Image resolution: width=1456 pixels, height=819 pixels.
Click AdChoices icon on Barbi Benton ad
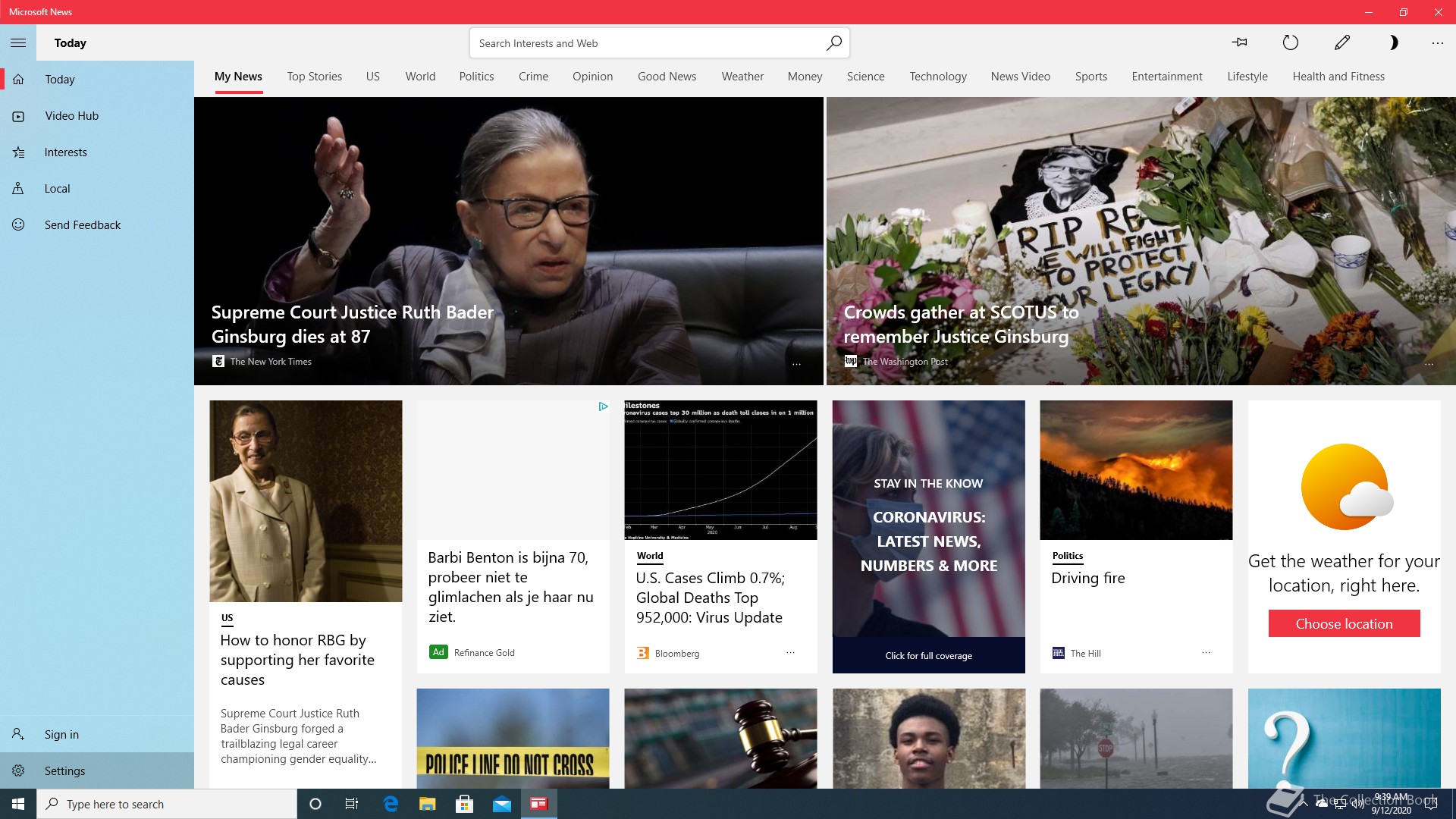[603, 406]
